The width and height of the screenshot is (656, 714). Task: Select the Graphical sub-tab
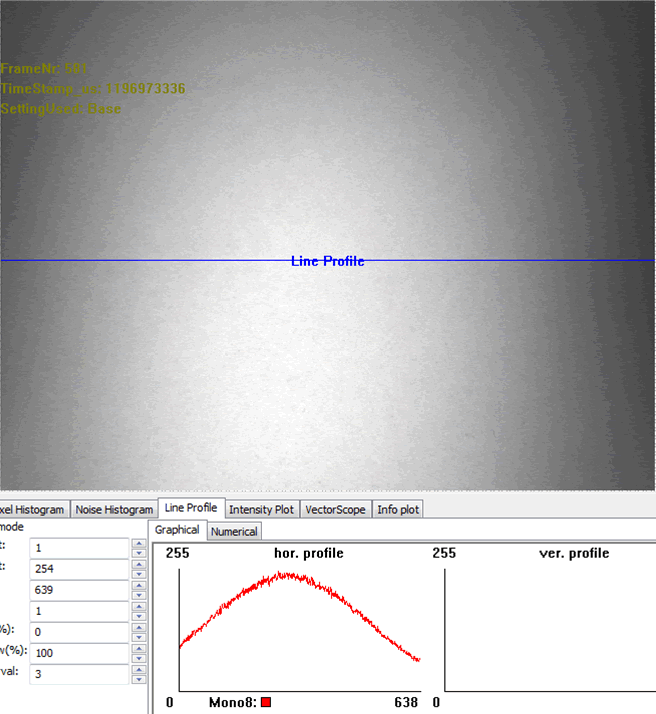point(177,530)
